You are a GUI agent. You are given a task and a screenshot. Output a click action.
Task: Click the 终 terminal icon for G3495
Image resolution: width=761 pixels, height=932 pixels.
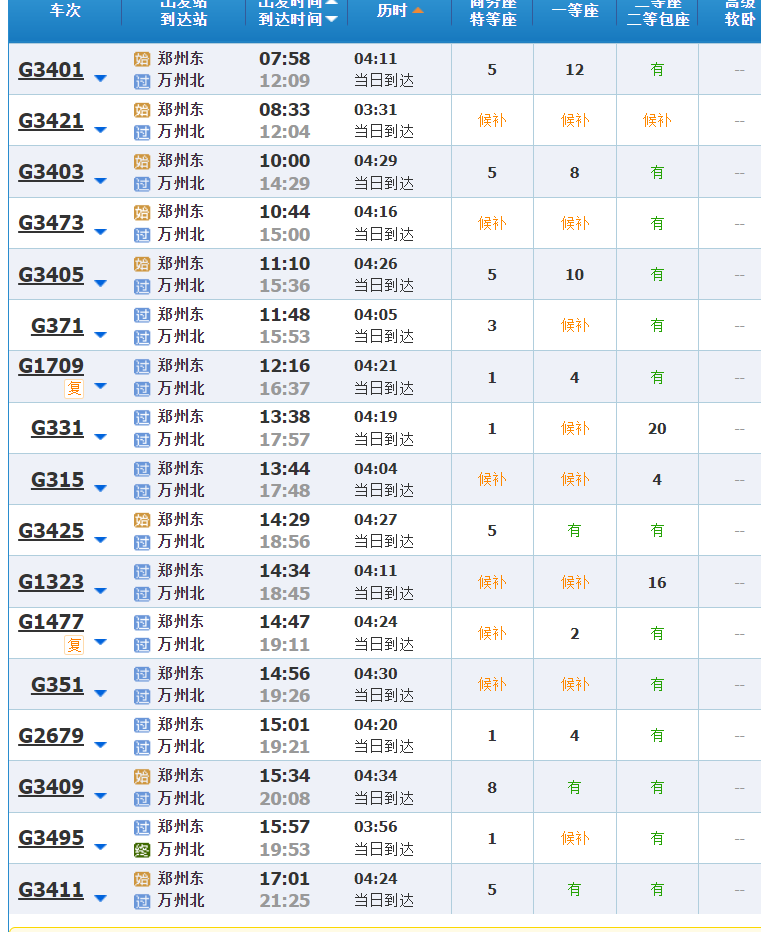click(142, 850)
